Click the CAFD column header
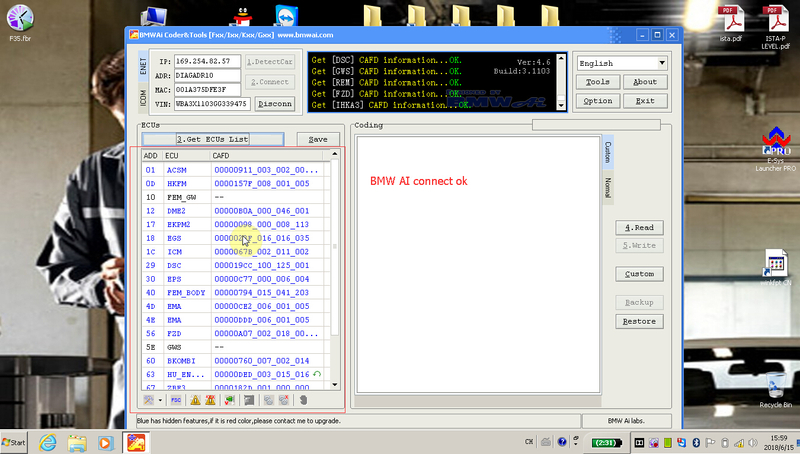This screenshot has height=454, width=800. 266,156
